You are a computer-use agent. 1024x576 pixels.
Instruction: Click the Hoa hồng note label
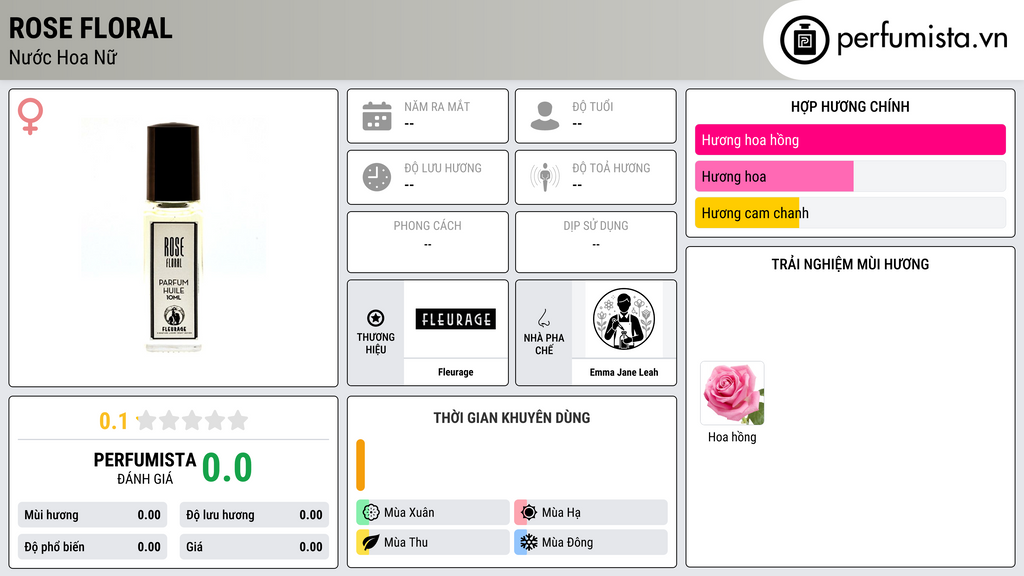tap(732, 437)
